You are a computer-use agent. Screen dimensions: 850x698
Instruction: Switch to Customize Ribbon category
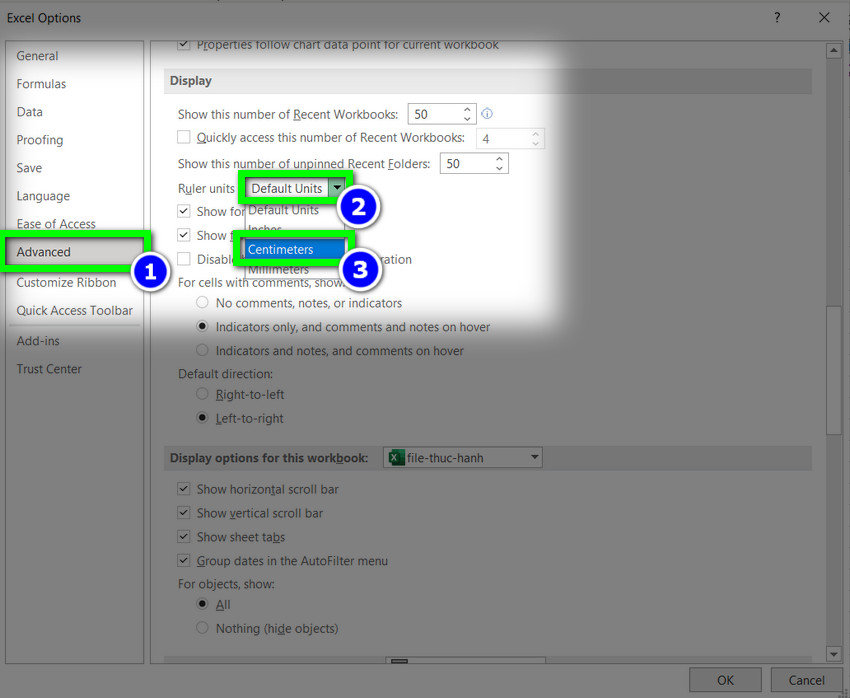tap(66, 282)
